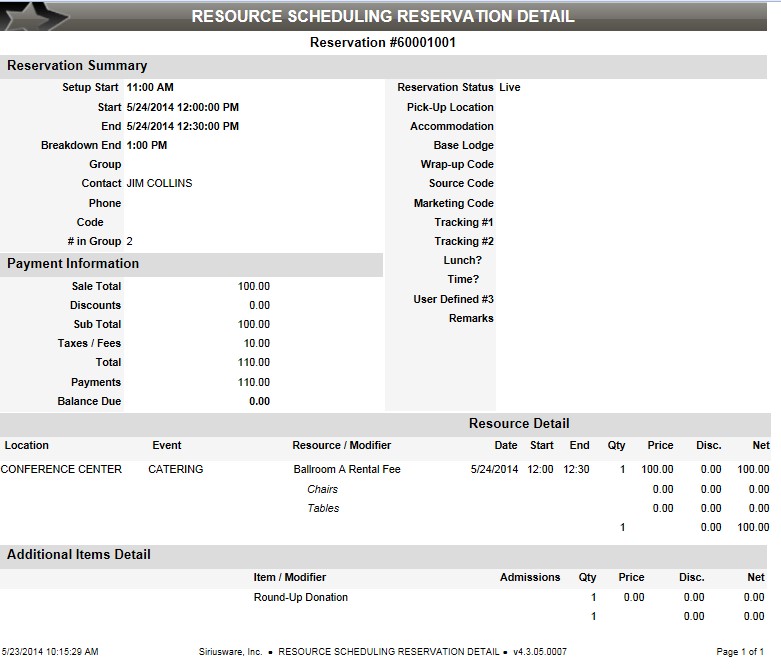Click the Reservation Summary section header
The image size is (781, 669).
pos(77,66)
